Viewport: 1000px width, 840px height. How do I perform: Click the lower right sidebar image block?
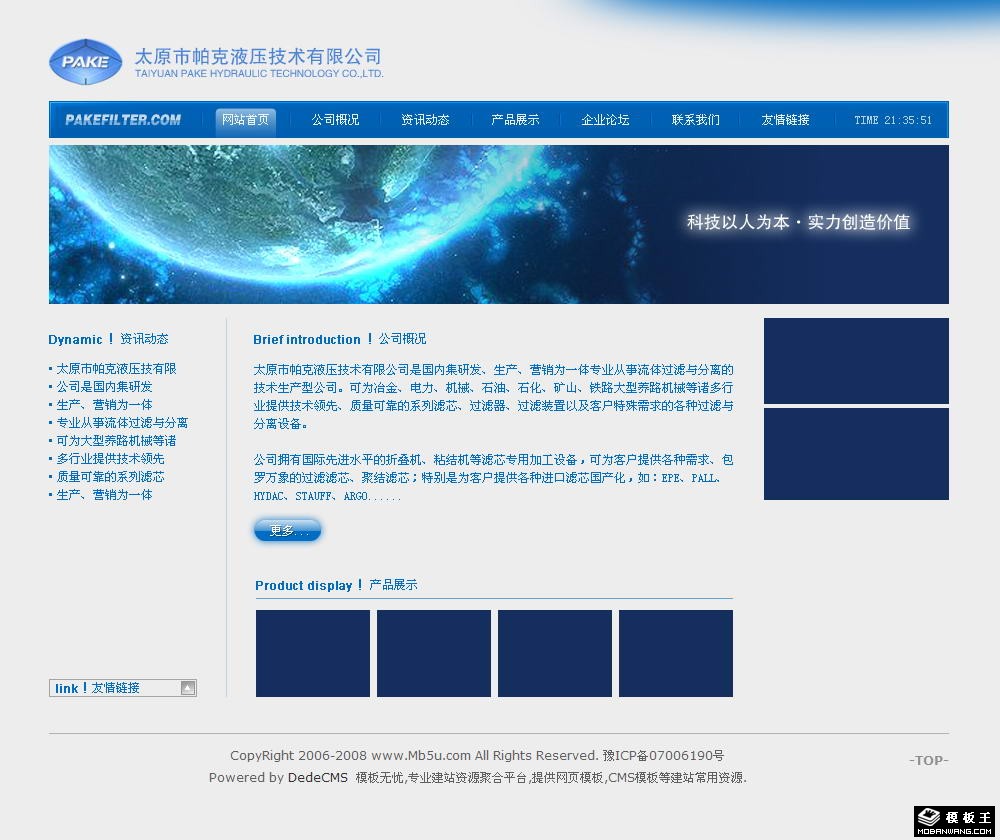pyautogui.click(x=857, y=454)
